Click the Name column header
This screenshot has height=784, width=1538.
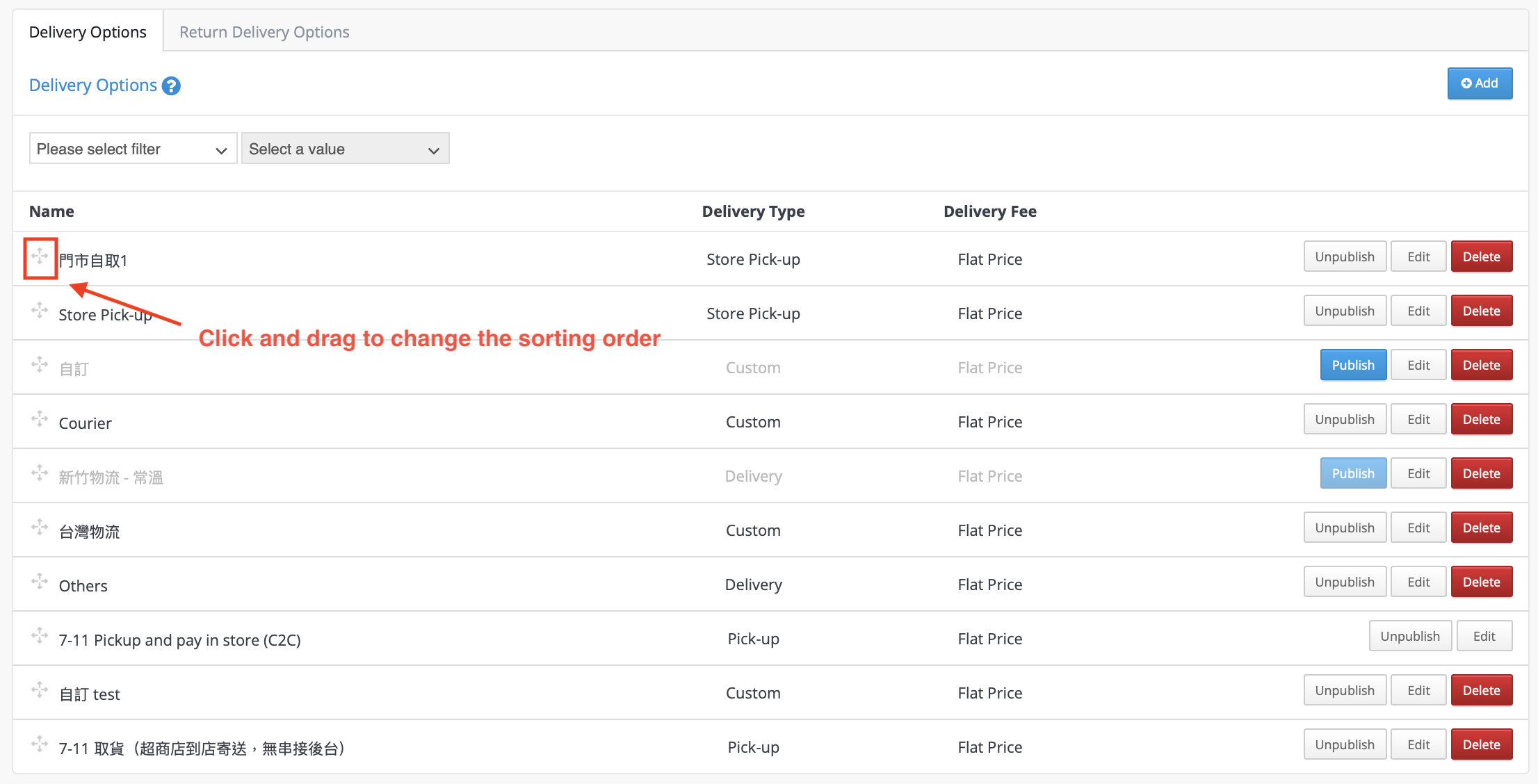pos(51,211)
